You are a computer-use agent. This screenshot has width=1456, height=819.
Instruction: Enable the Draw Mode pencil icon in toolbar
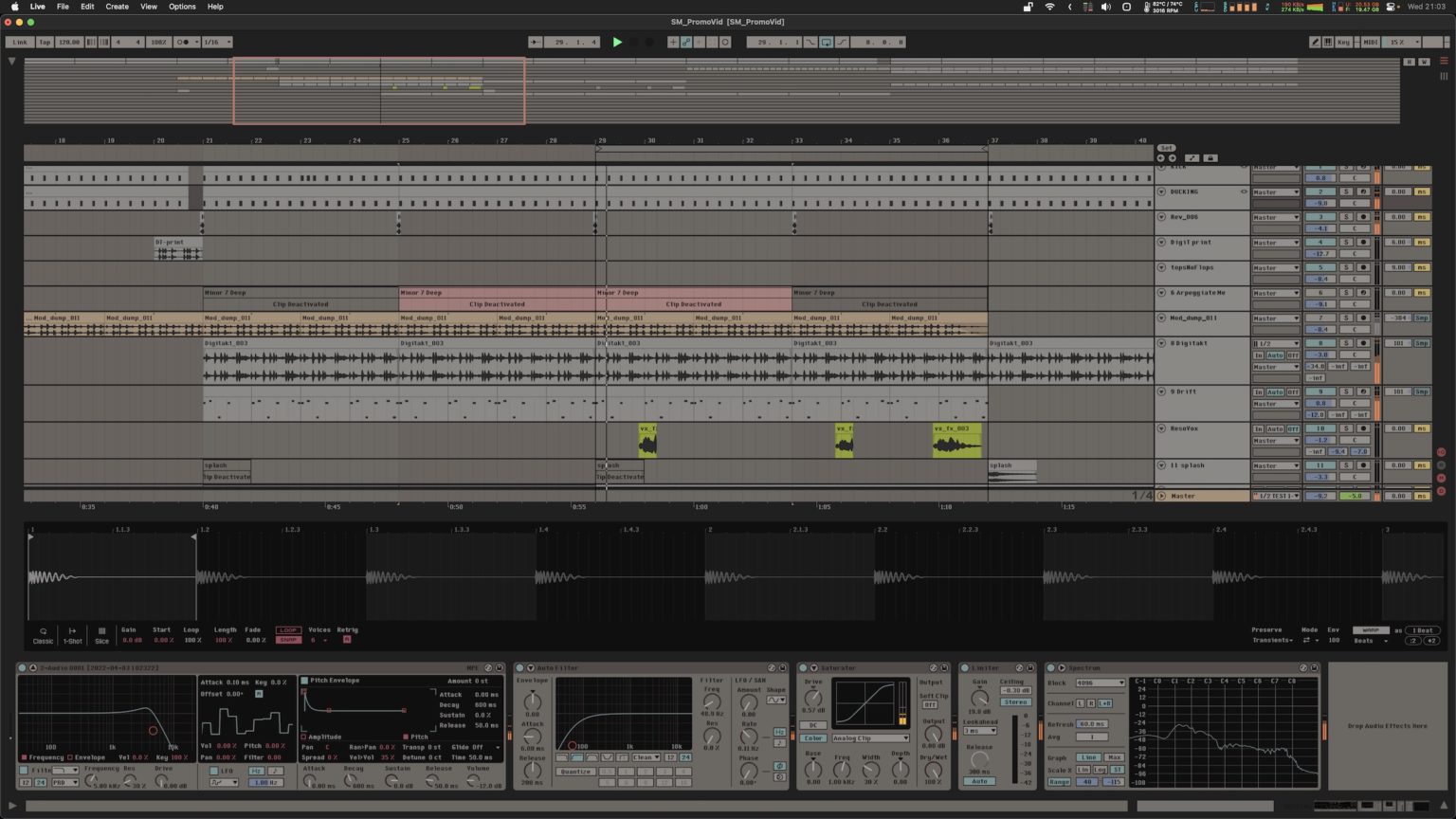point(1316,42)
